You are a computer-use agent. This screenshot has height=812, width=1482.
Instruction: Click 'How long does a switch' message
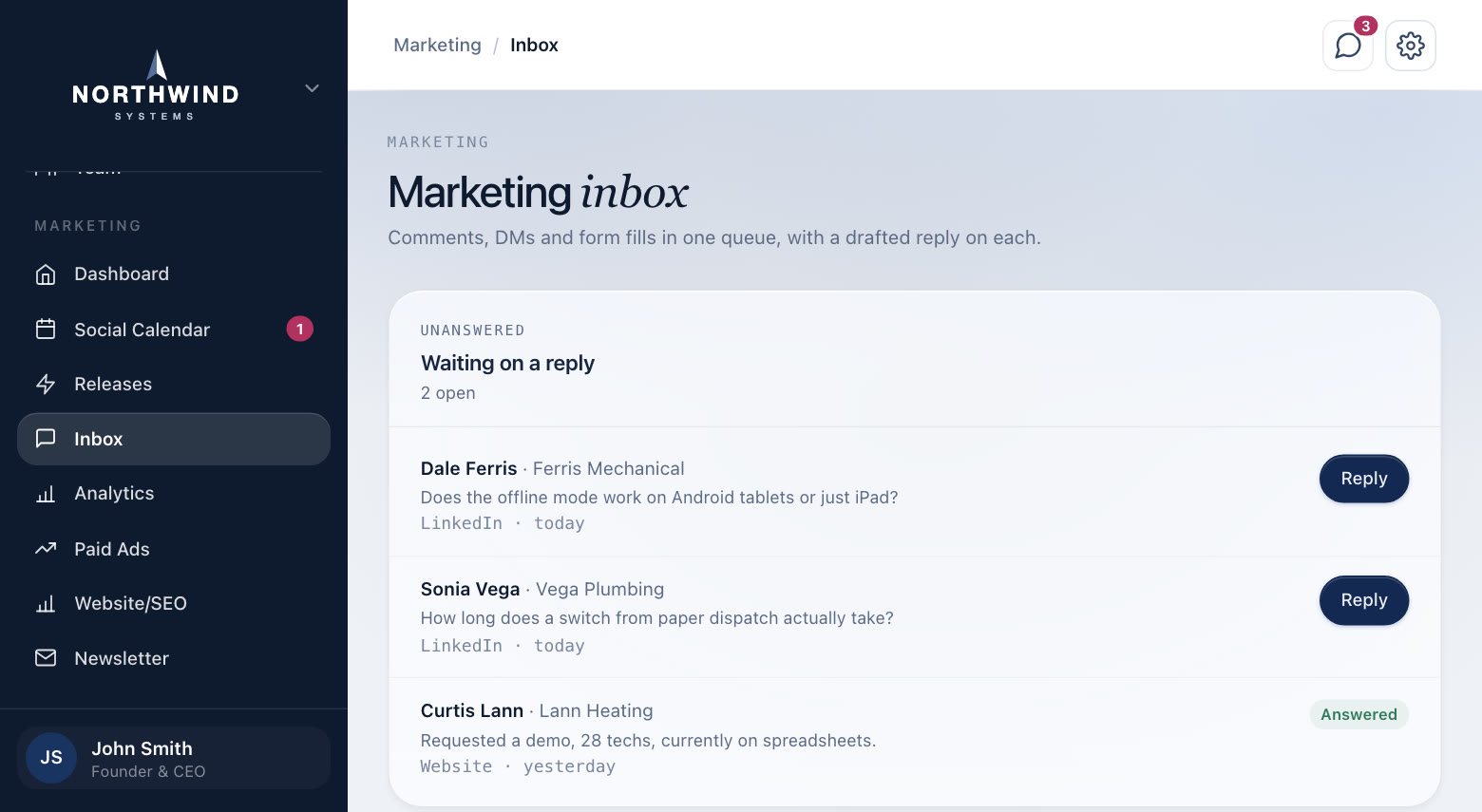(657, 618)
